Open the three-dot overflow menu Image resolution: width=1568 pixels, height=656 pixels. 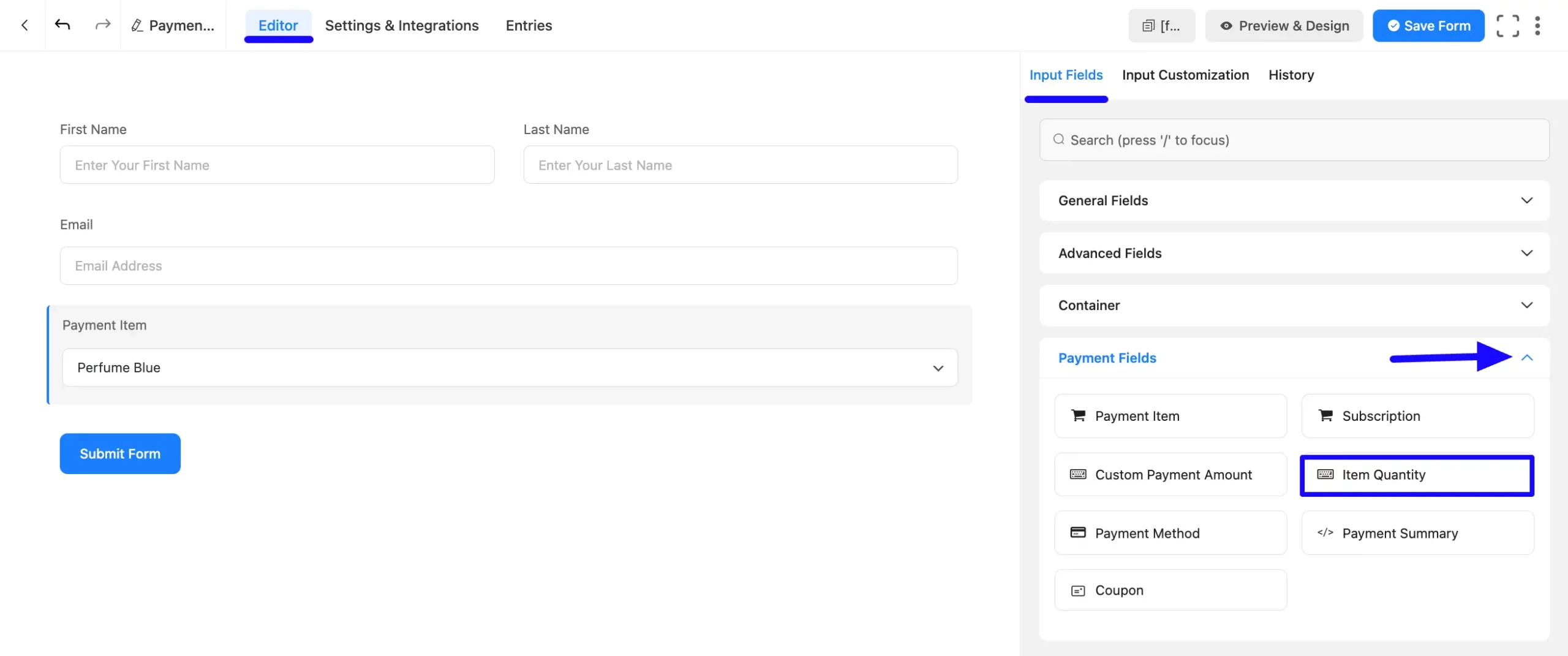pos(1539,25)
